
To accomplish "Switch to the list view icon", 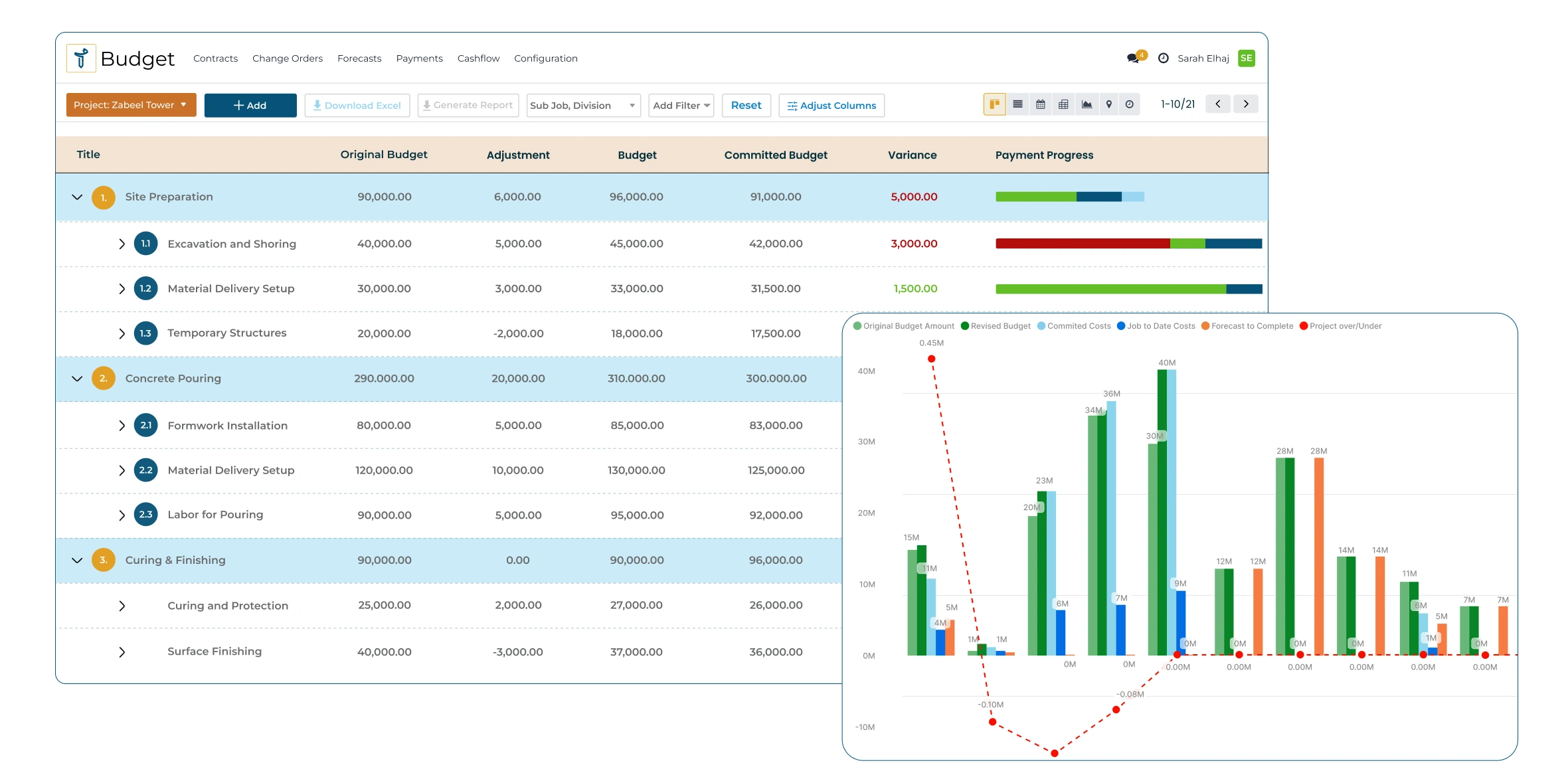I will (x=1017, y=104).
